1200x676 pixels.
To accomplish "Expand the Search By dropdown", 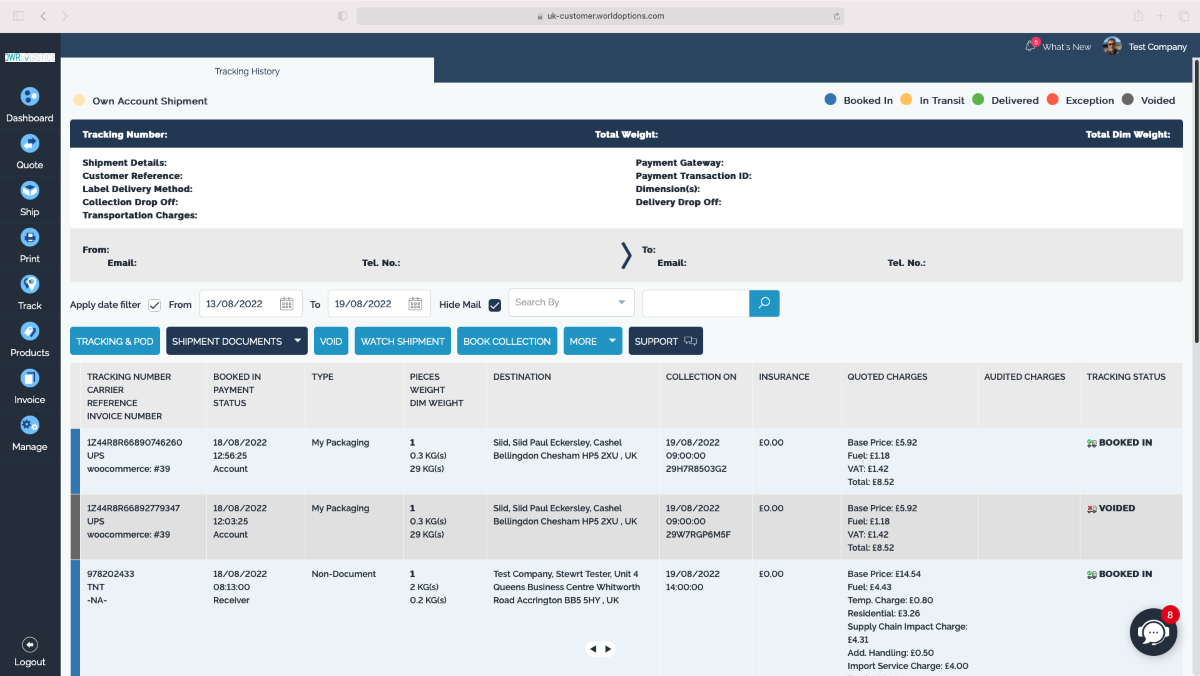I will click(x=570, y=302).
